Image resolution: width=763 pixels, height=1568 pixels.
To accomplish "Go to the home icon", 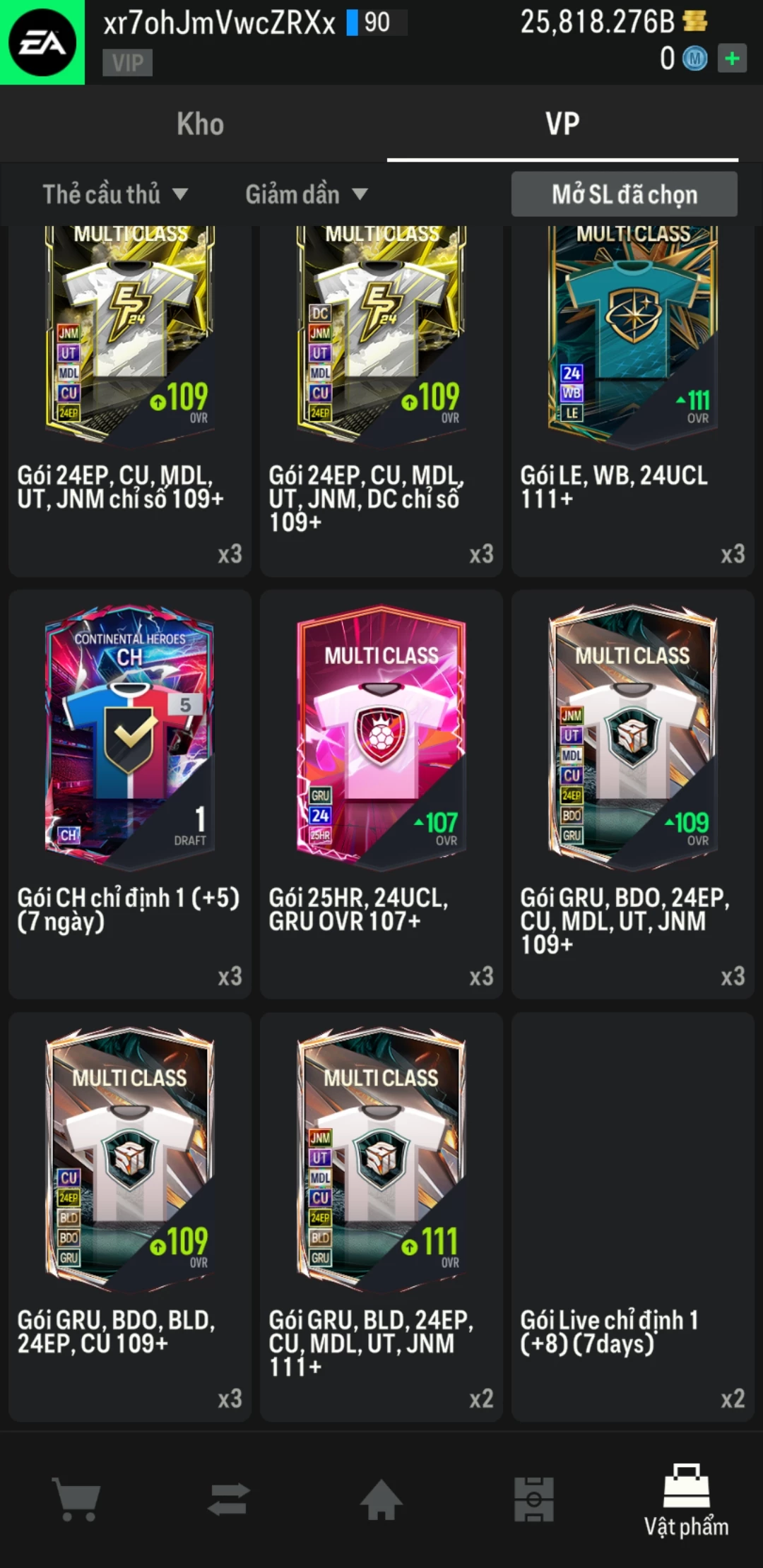I will 381,1499.
